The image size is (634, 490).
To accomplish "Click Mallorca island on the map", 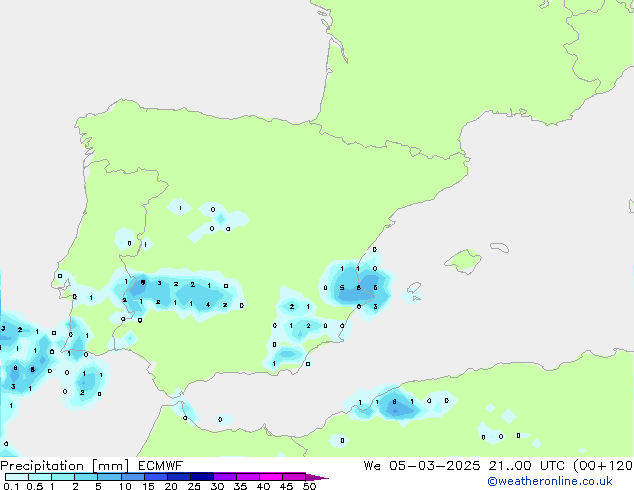I will pyautogui.click(x=463, y=262).
